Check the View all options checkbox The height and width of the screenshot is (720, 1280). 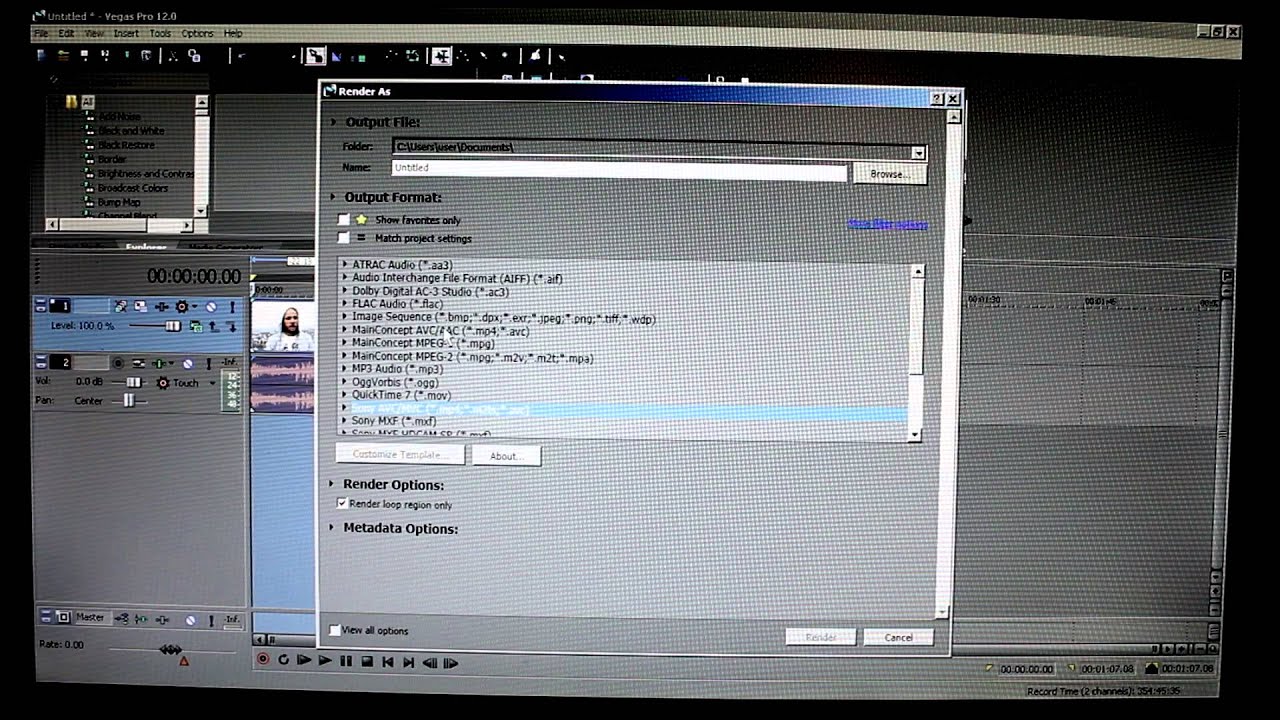(334, 630)
